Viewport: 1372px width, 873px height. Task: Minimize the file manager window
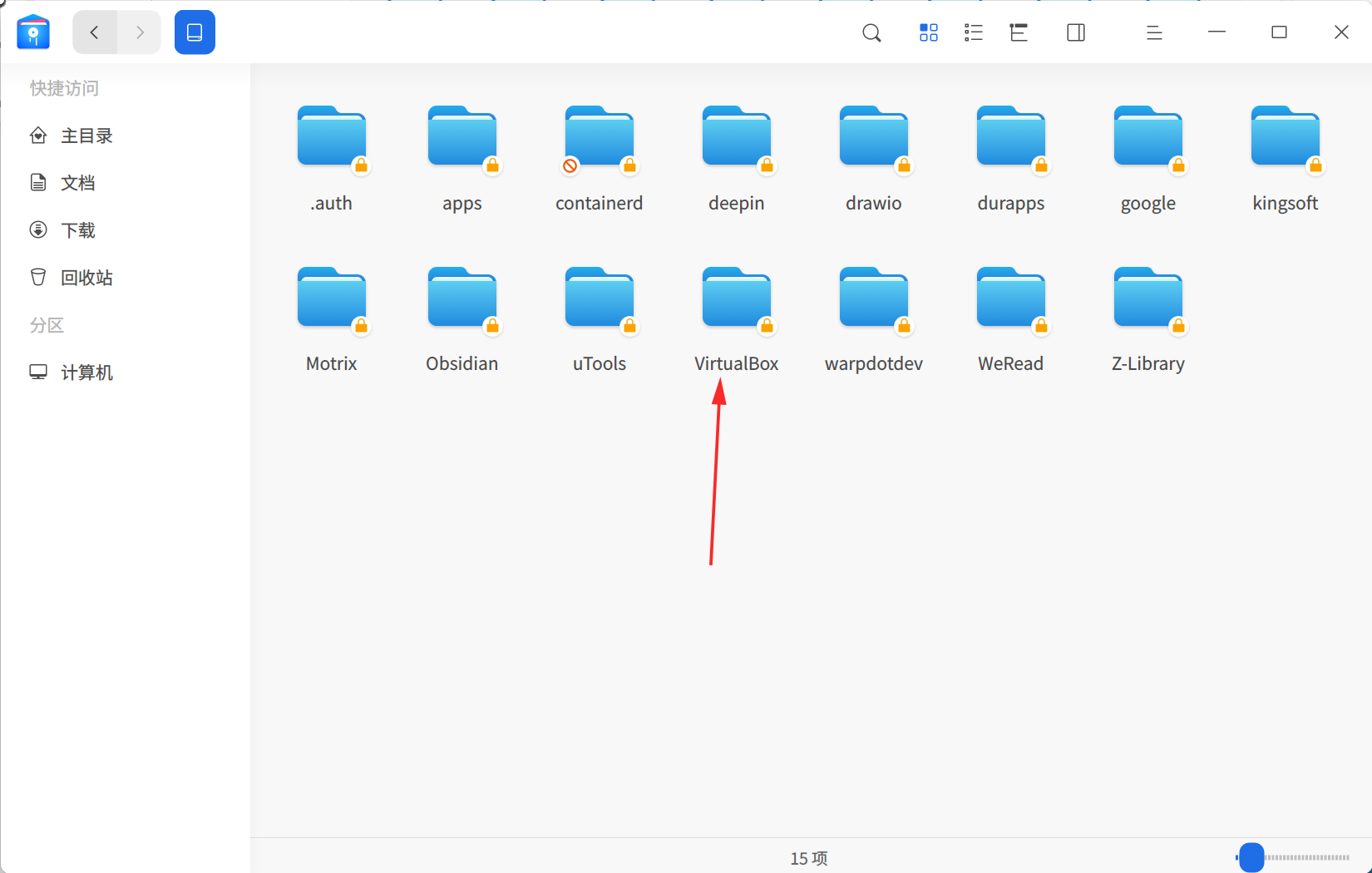[x=1217, y=32]
